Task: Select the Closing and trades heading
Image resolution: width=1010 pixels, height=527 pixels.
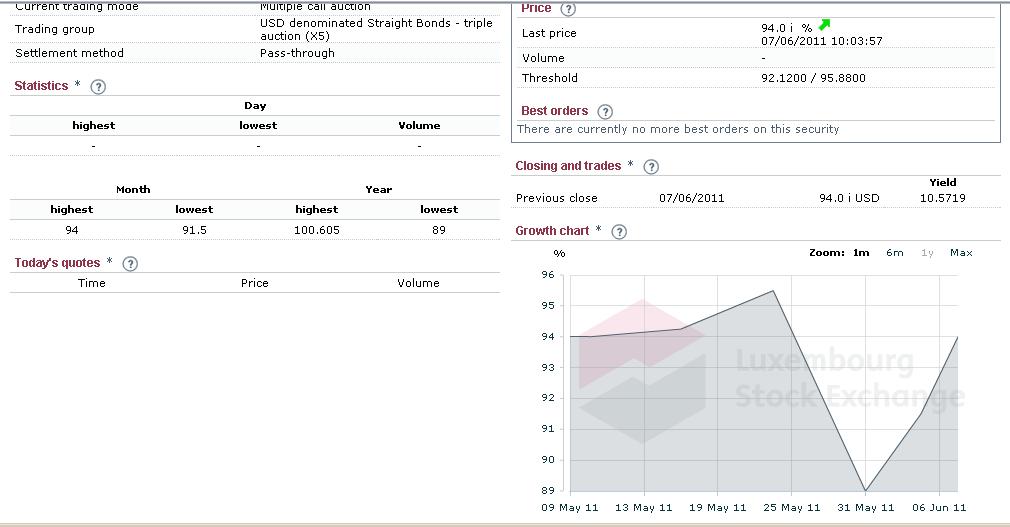Action: 568,166
